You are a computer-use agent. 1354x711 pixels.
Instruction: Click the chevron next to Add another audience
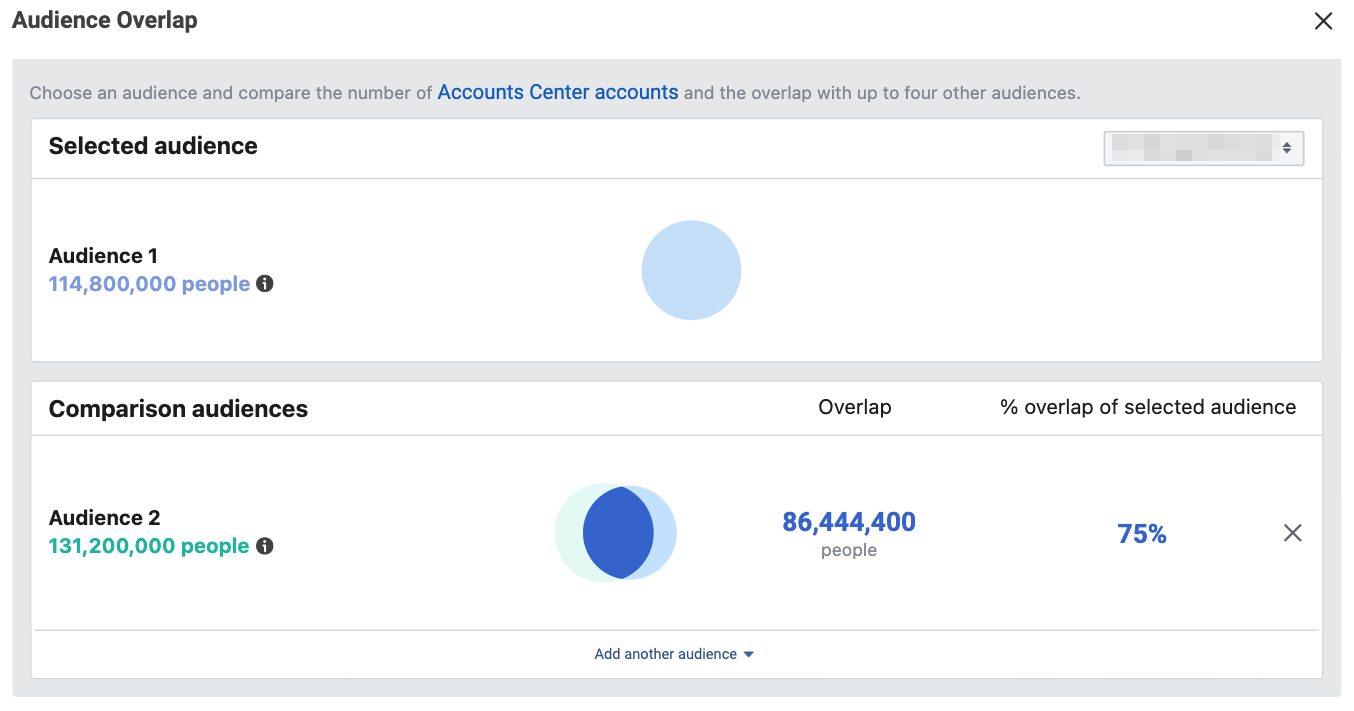point(748,654)
